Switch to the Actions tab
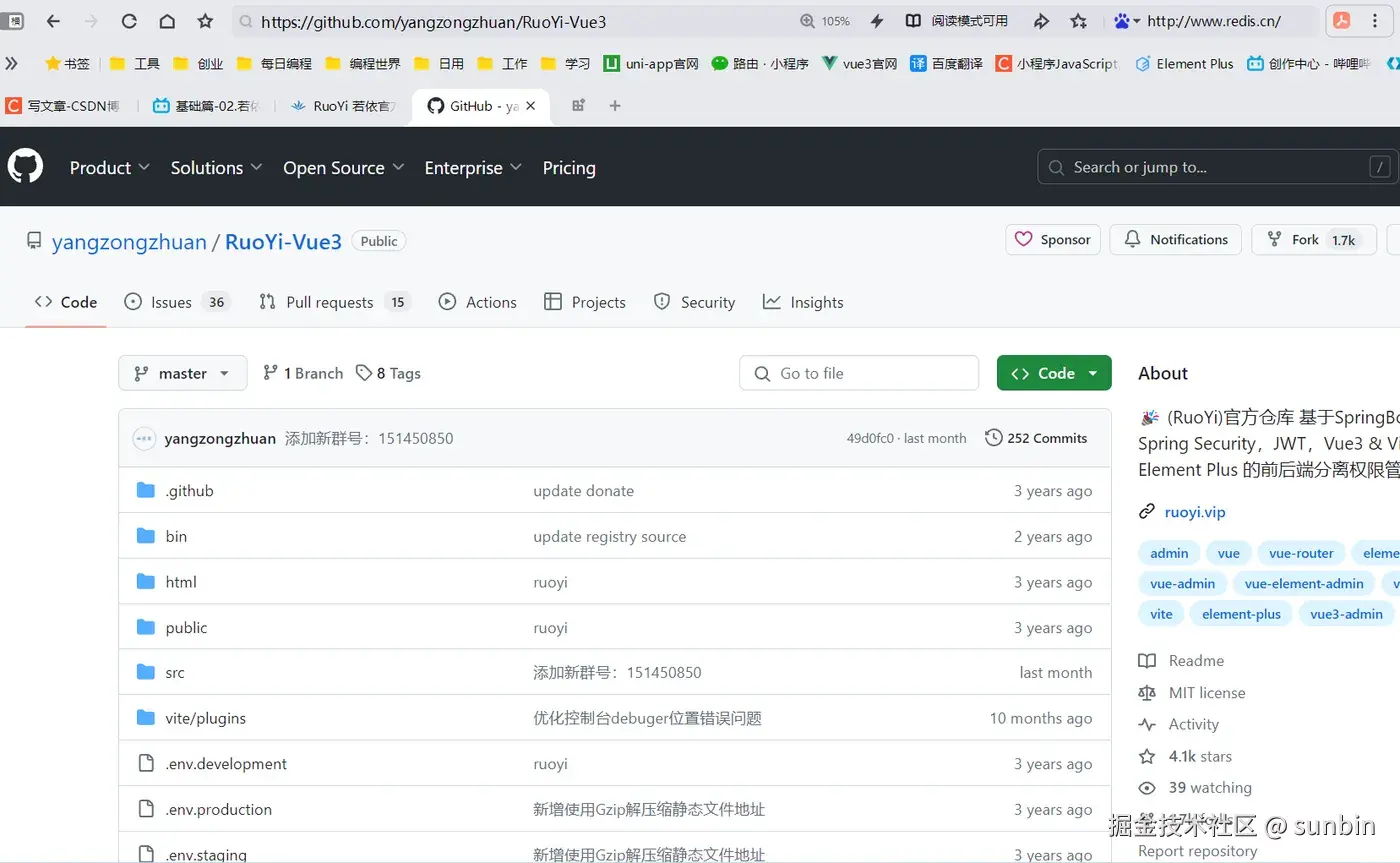This screenshot has height=863, width=1400. pyautogui.click(x=477, y=302)
